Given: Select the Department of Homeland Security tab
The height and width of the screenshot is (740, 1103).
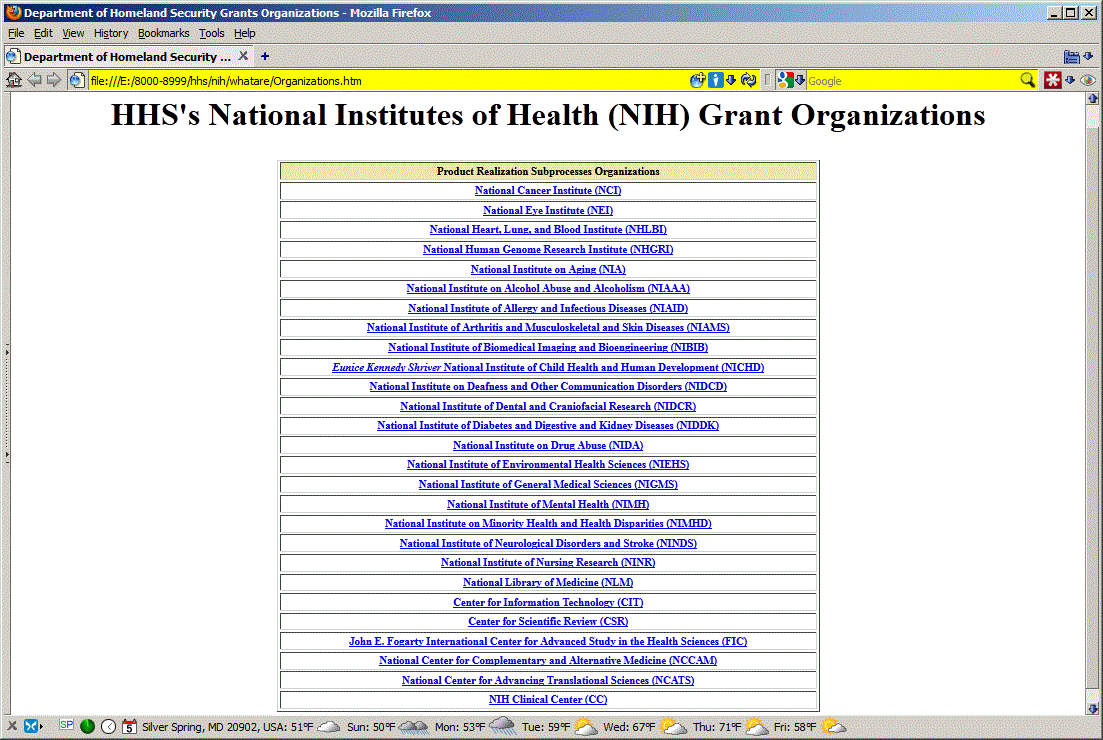Looking at the screenshot, I should [x=128, y=56].
